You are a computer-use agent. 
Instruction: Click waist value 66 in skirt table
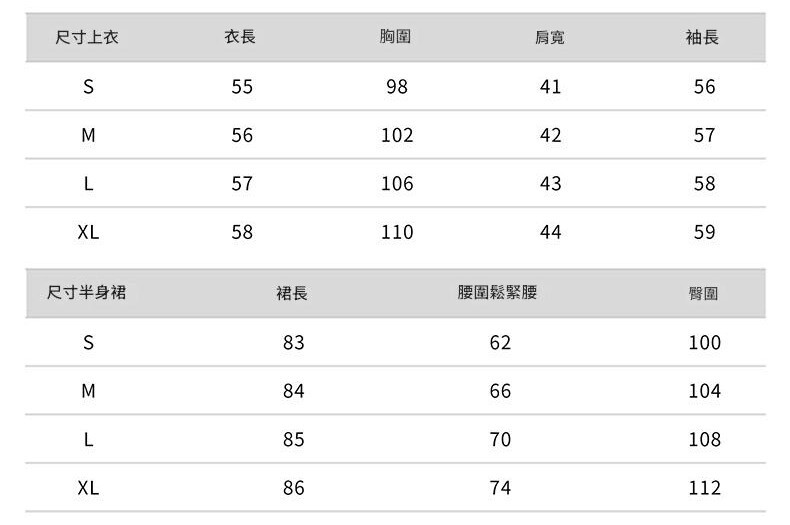tap(500, 391)
